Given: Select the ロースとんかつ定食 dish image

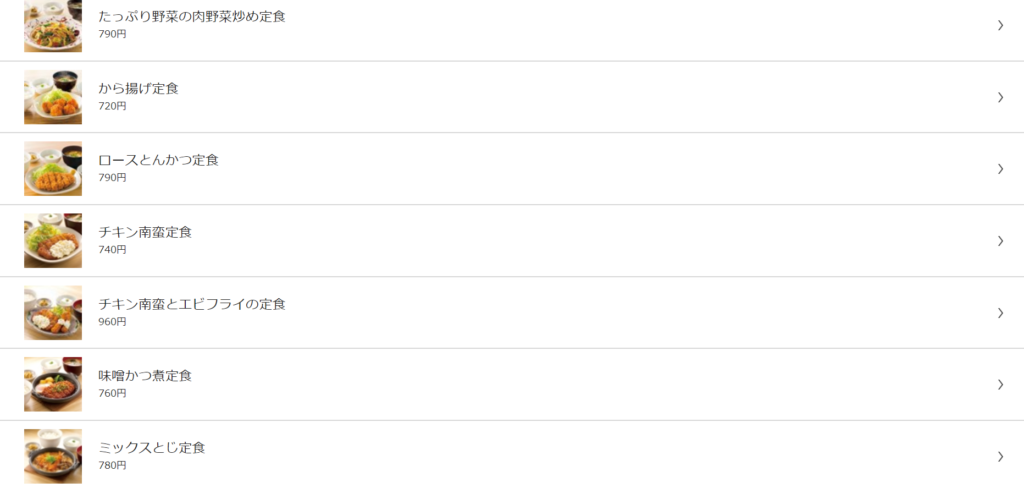Looking at the screenshot, I should [53, 169].
